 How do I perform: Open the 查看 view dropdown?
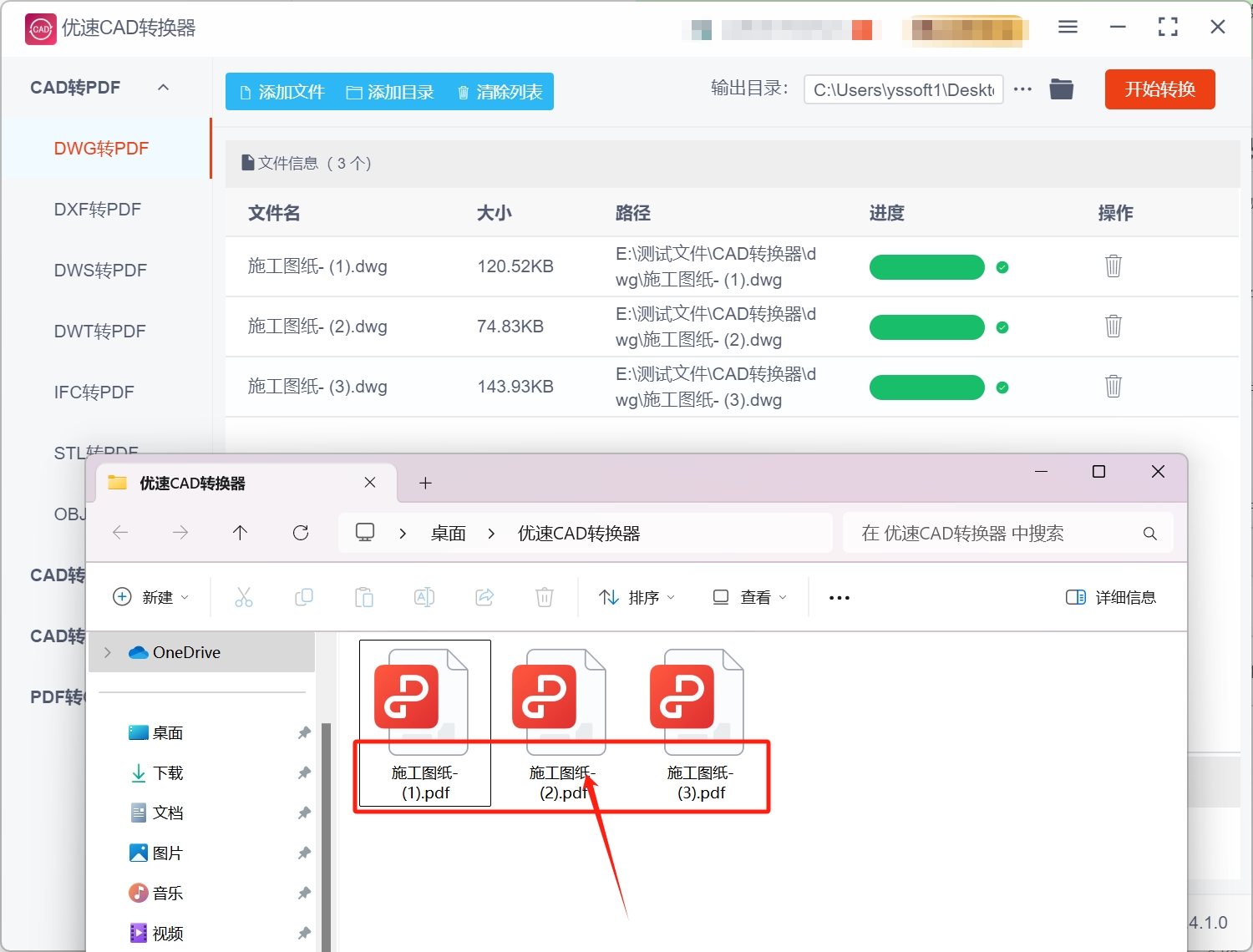(x=749, y=597)
